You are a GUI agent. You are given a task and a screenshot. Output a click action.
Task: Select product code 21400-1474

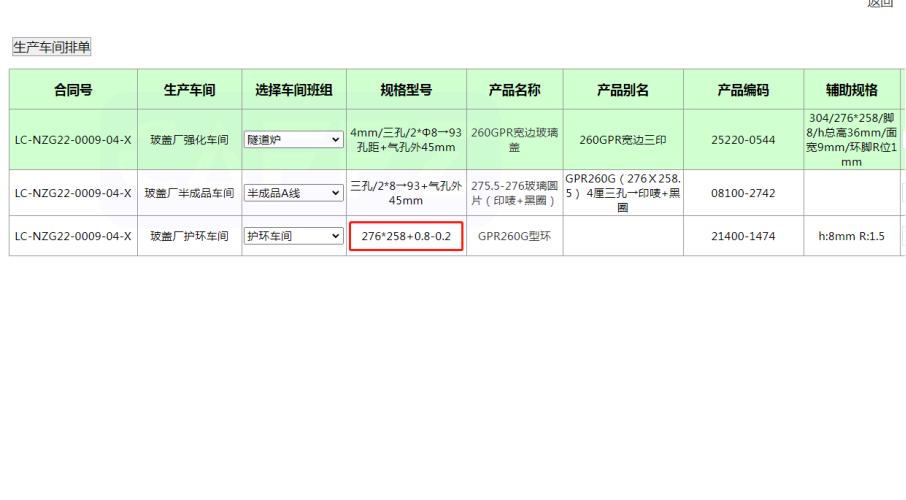[743, 237]
